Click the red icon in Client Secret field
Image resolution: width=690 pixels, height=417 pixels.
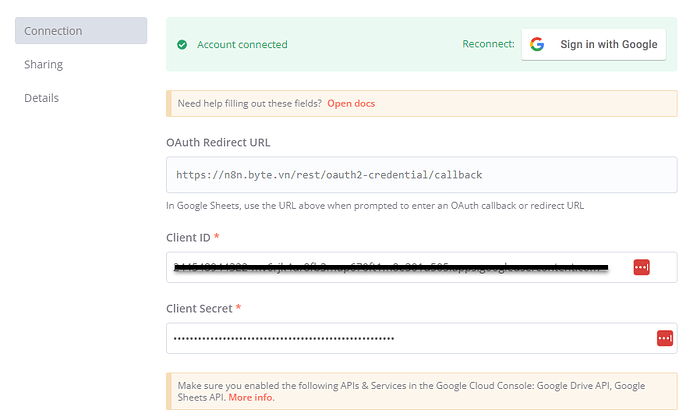tap(664, 338)
